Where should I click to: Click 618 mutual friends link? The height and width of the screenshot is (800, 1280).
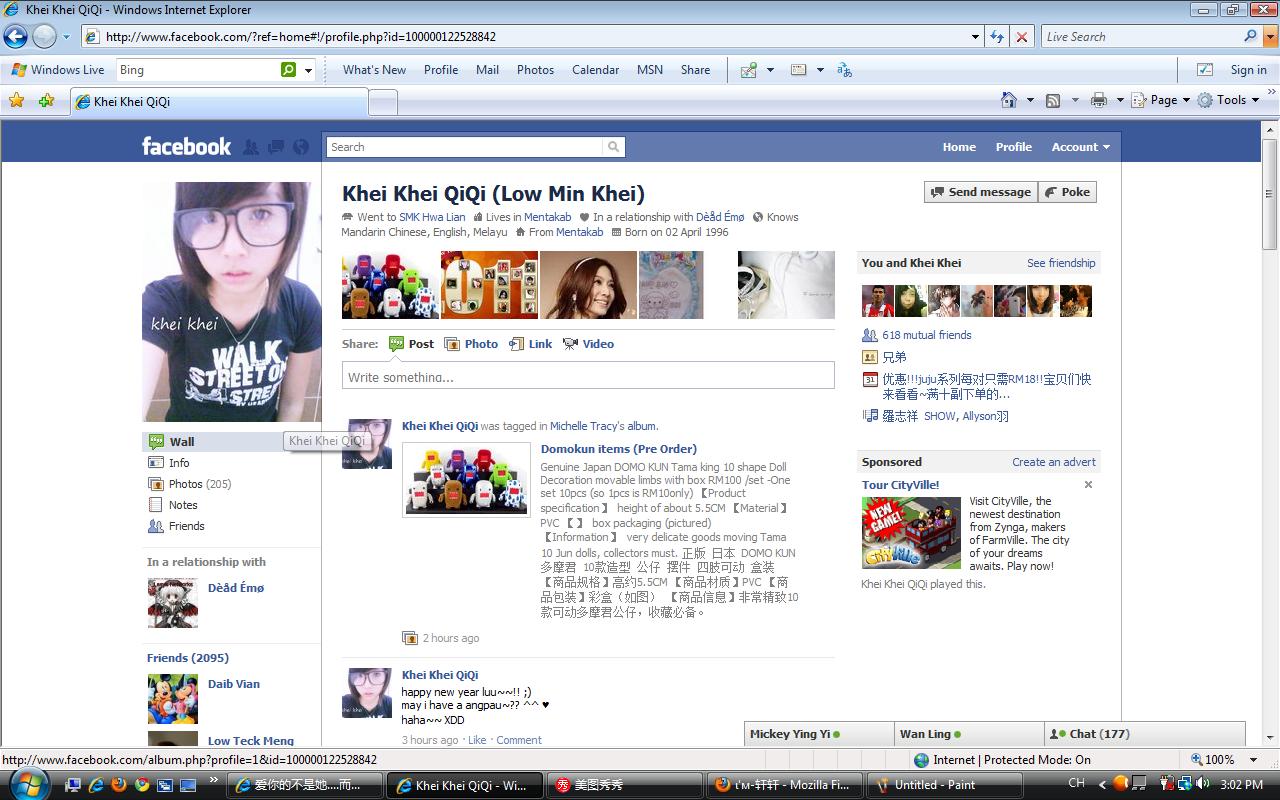point(926,335)
